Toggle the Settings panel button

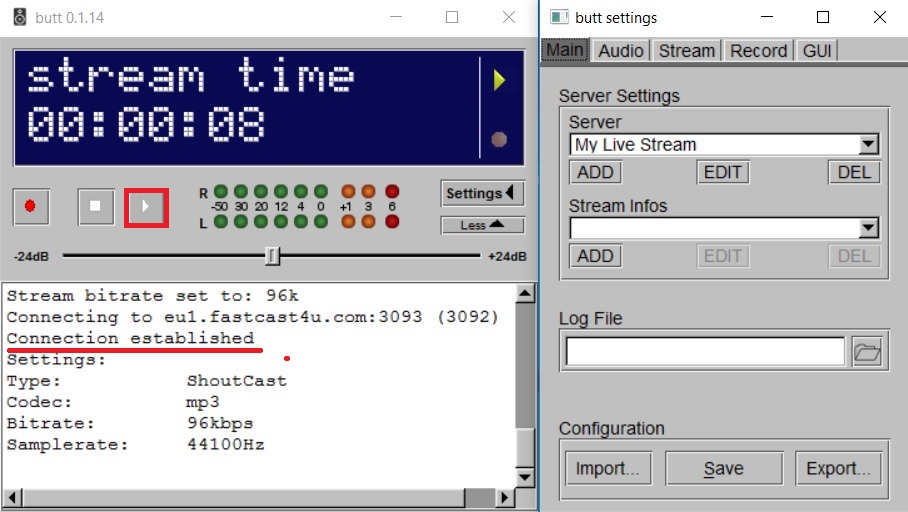pos(482,193)
